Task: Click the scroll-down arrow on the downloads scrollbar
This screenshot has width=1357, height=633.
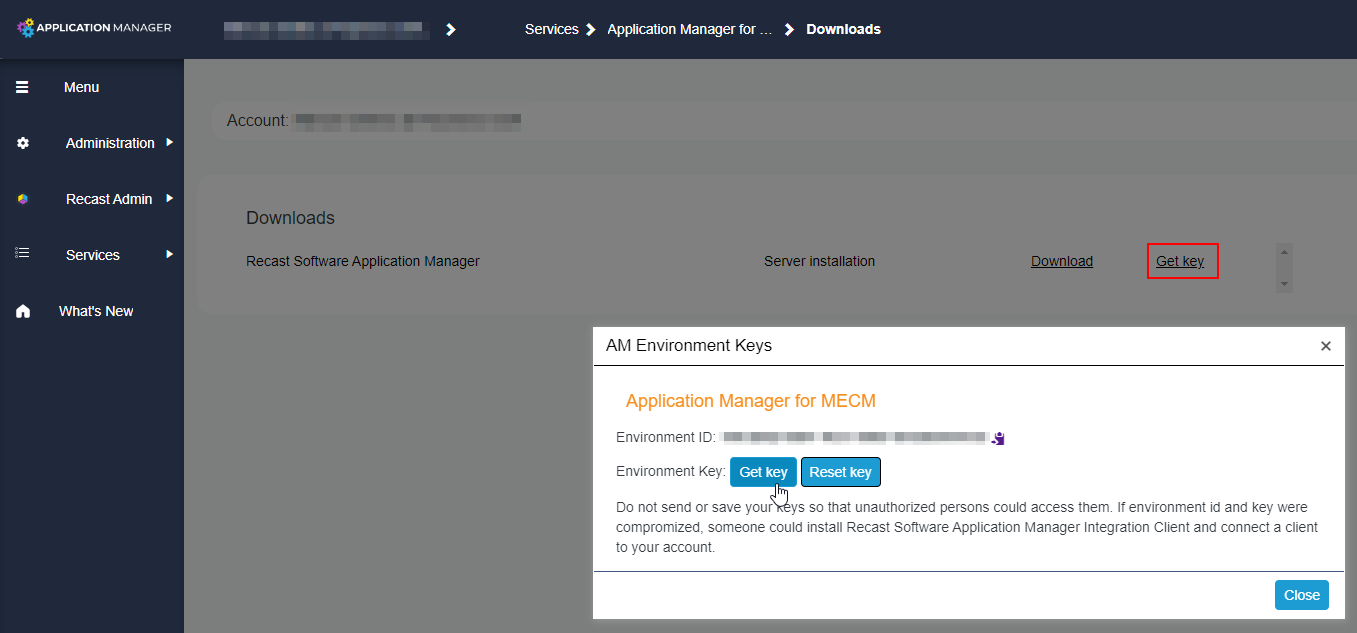Action: click(x=1284, y=284)
